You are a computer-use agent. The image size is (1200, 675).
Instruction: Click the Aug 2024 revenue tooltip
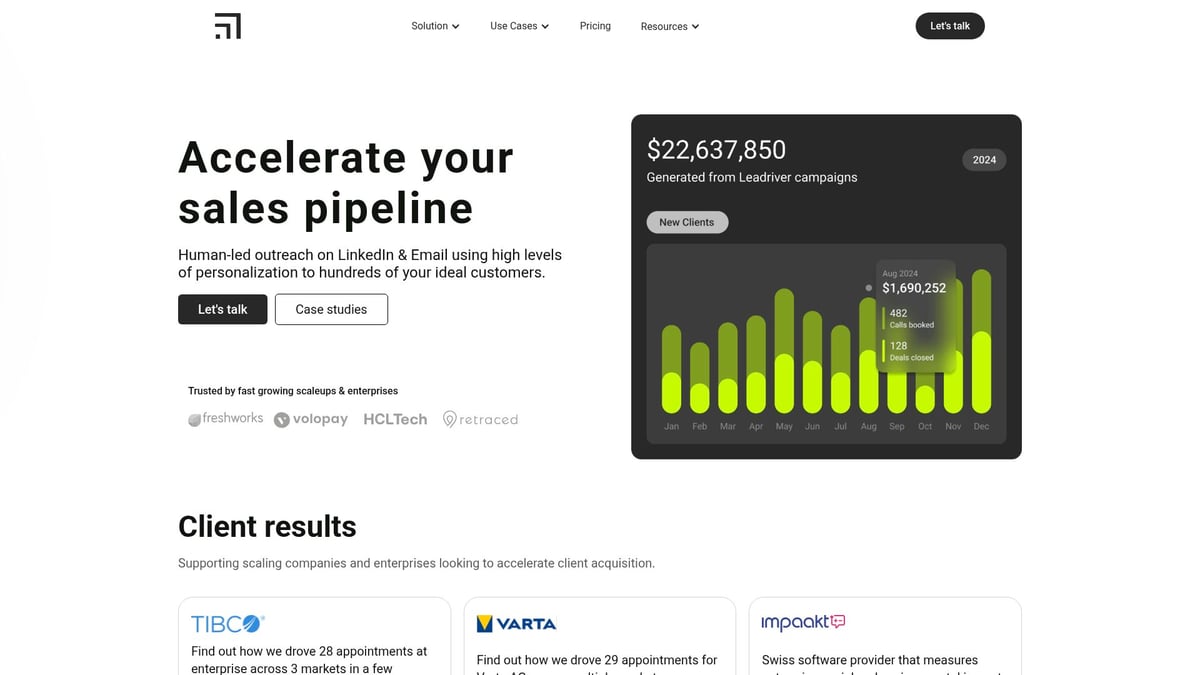[x=914, y=287]
